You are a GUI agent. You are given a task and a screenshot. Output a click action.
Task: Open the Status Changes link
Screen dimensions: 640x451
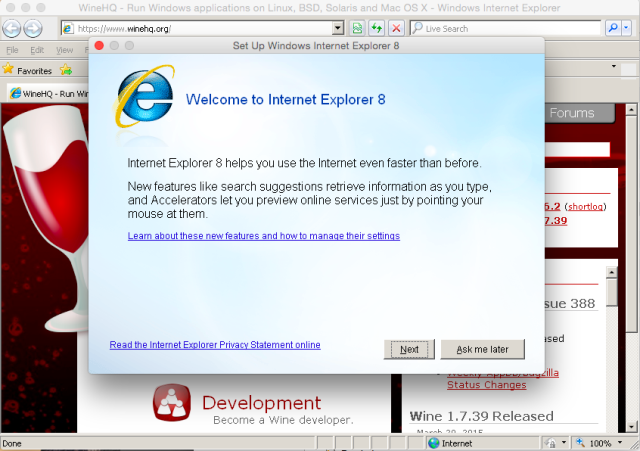tap(487, 385)
